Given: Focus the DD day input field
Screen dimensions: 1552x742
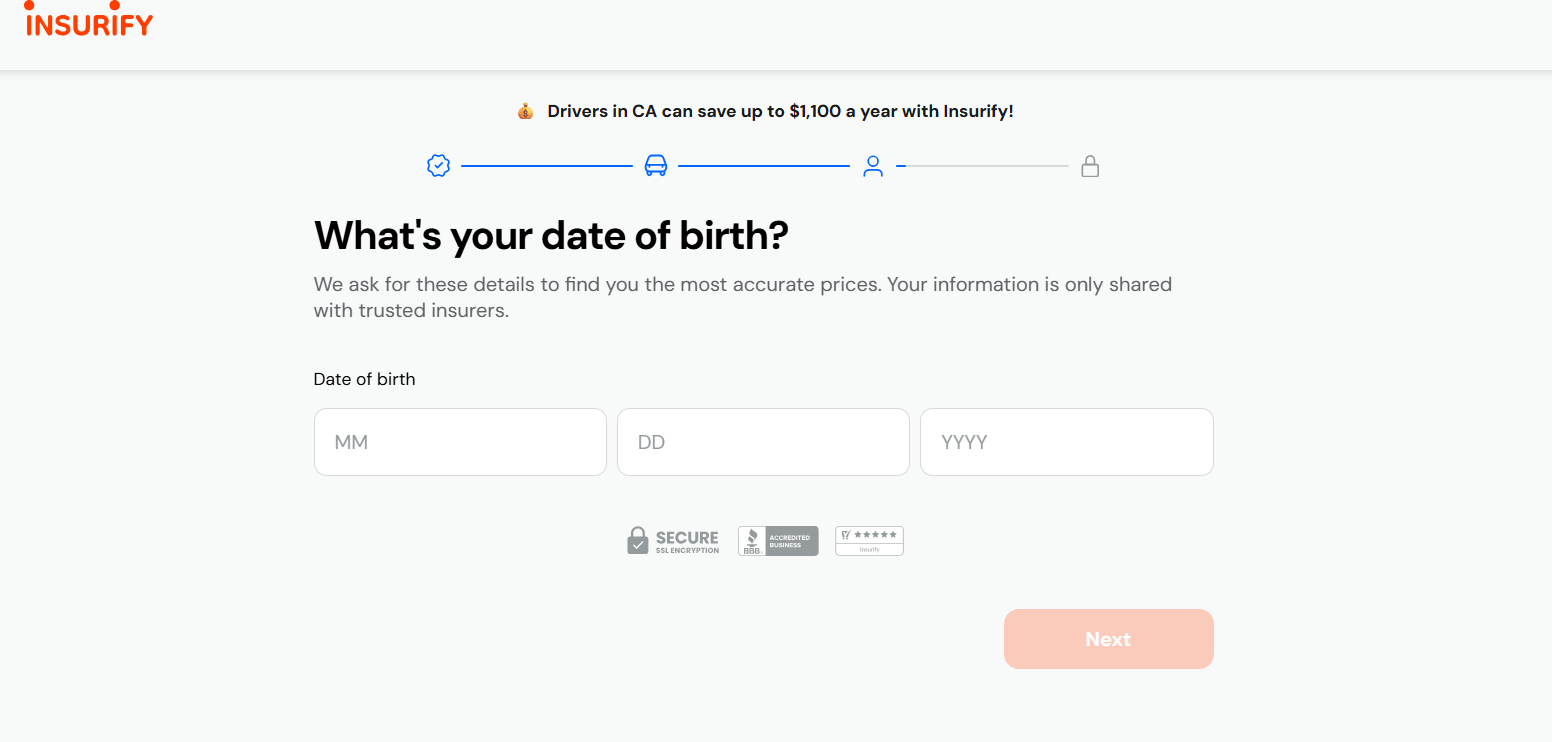Looking at the screenshot, I should pos(763,442).
